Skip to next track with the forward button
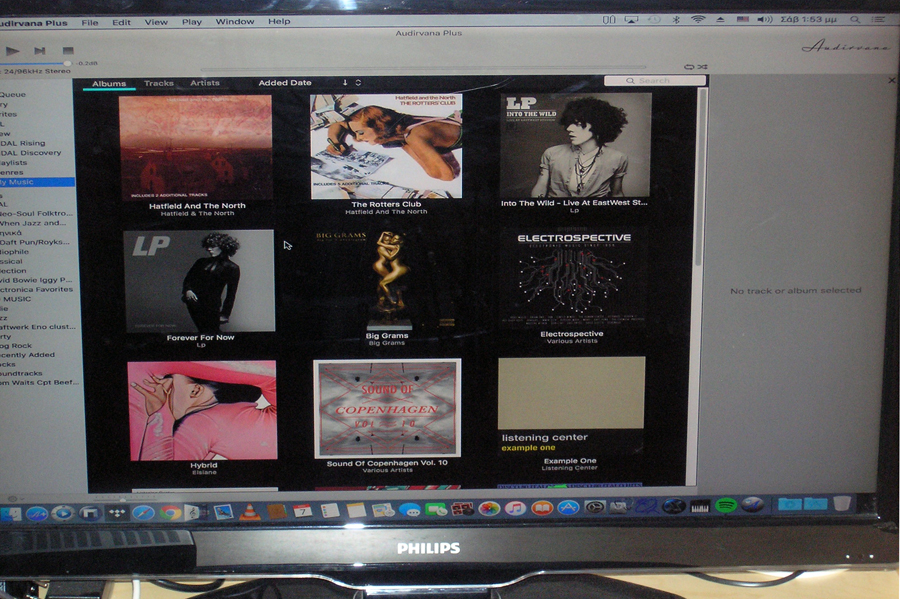The image size is (900, 599). click(x=39, y=51)
